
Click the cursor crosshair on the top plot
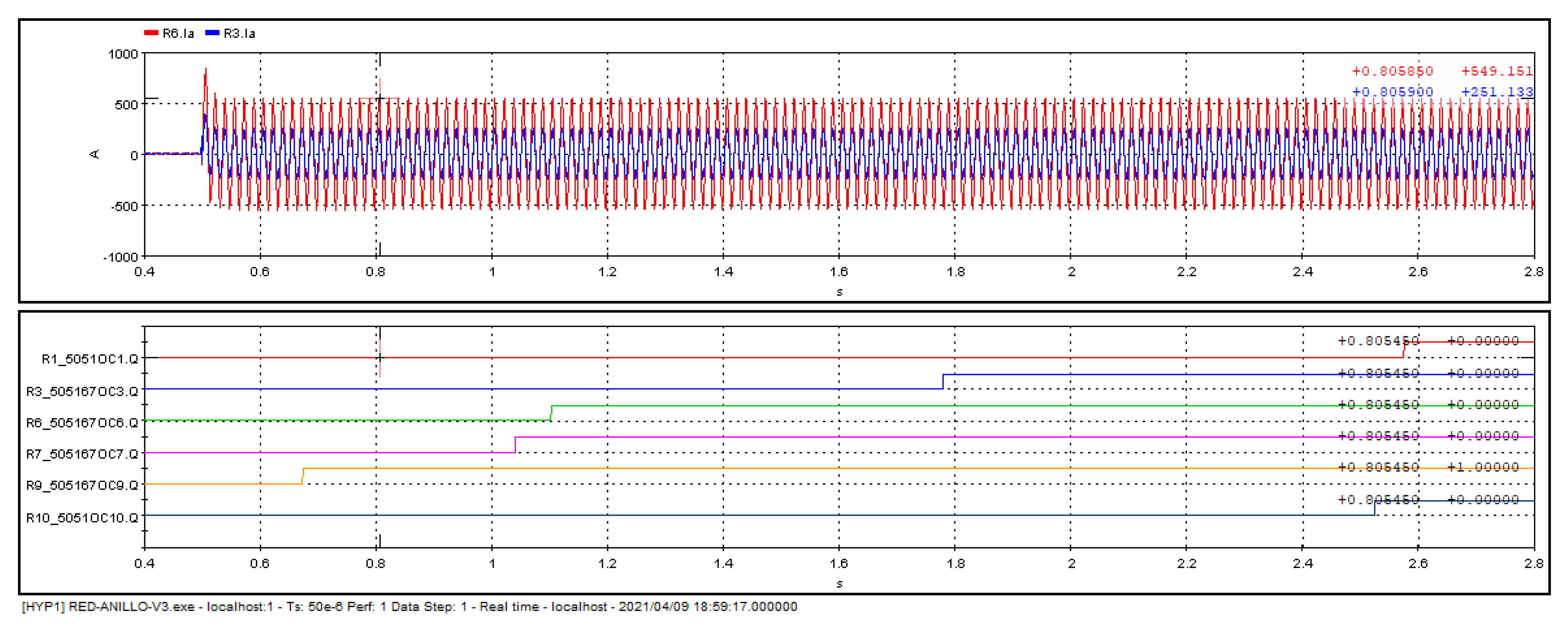380,99
